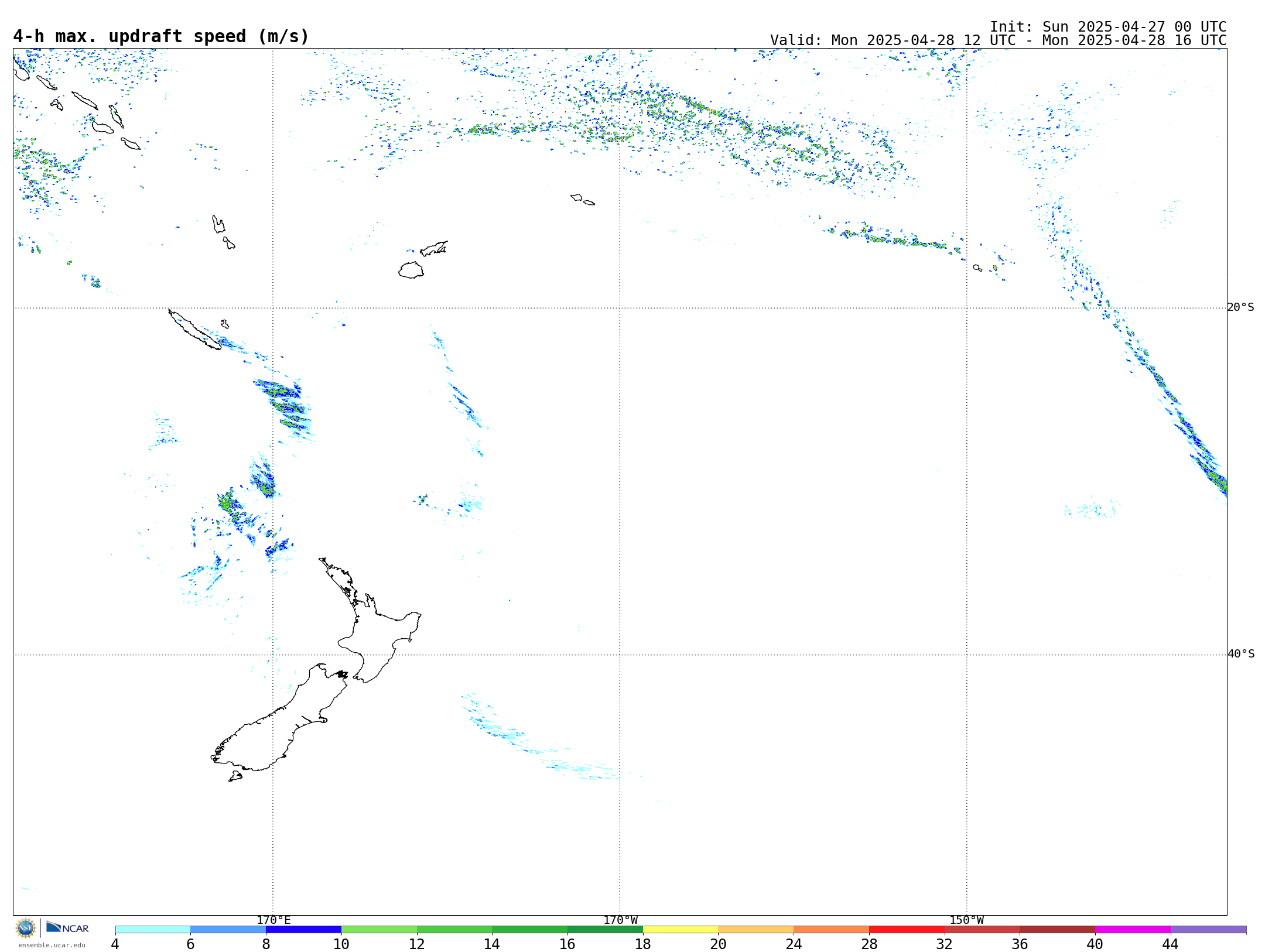
Task: Click Fiji's Vanua Levu island outline
Action: 434,248
